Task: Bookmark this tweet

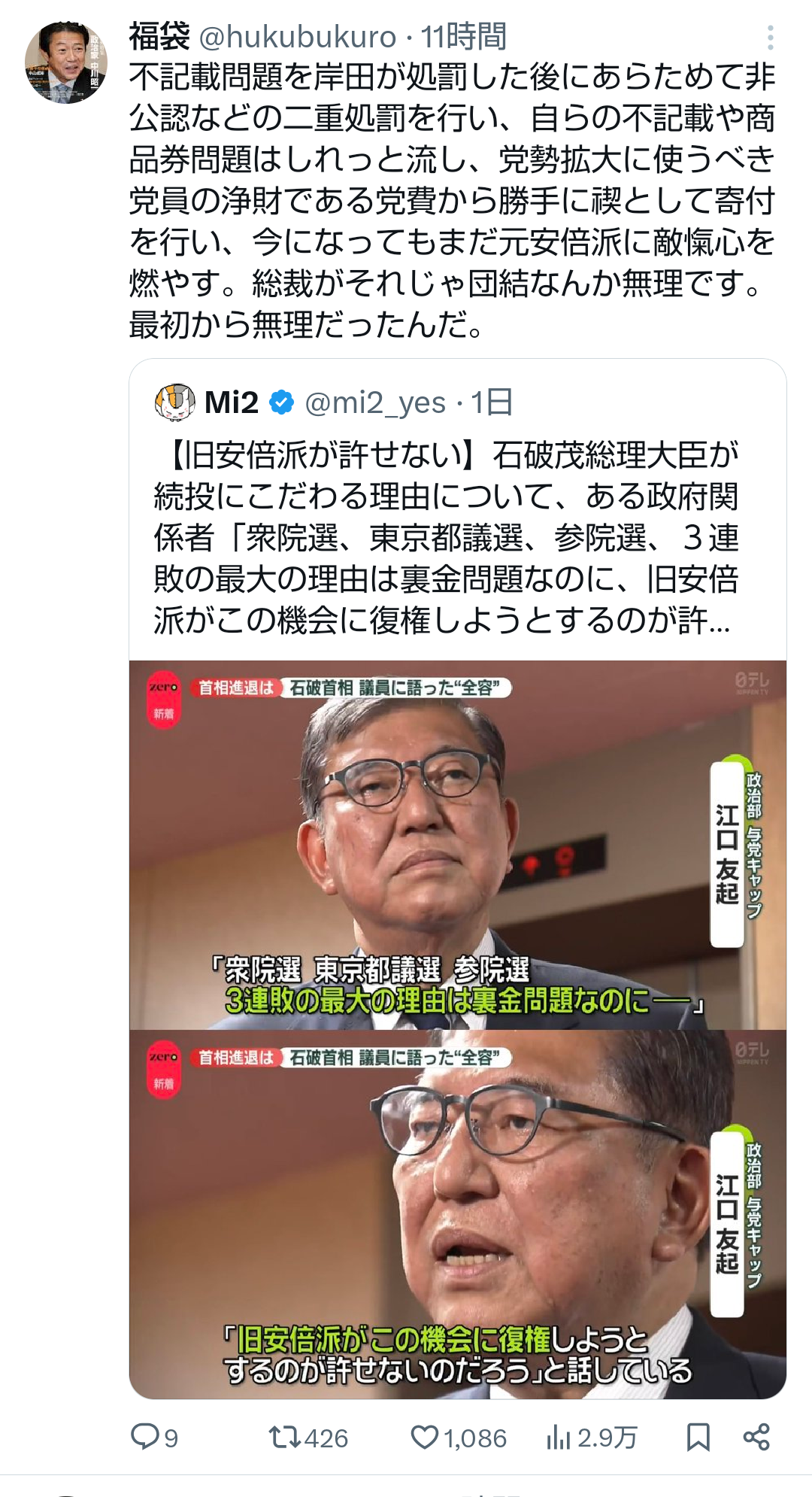Action: pos(698,1438)
